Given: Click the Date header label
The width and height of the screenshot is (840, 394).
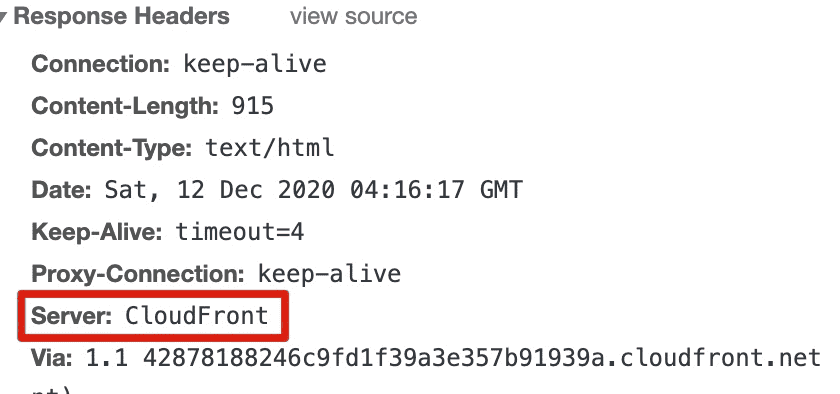Looking at the screenshot, I should pyautogui.click(x=62, y=190).
